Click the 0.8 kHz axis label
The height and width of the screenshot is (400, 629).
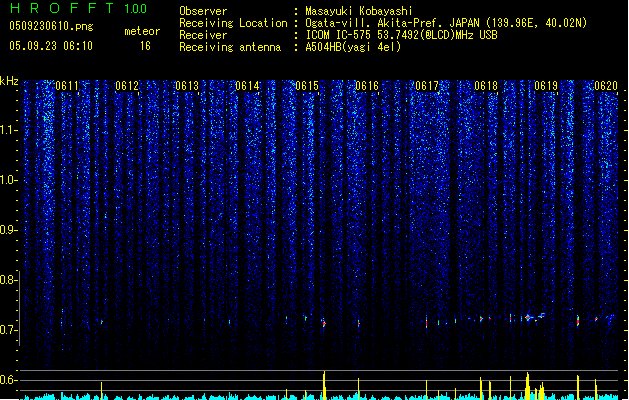click(x=8, y=280)
